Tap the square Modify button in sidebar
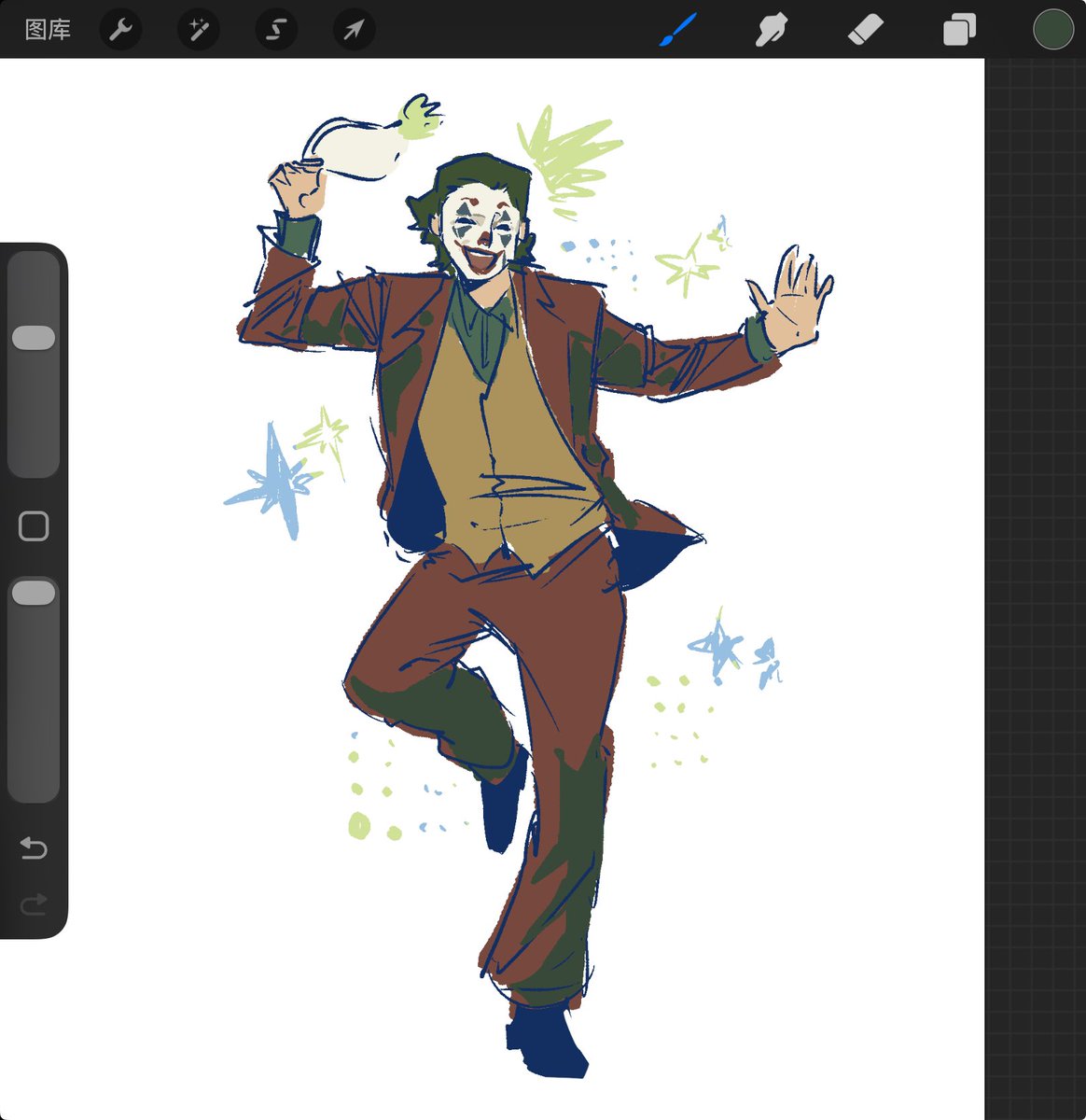 (34, 526)
